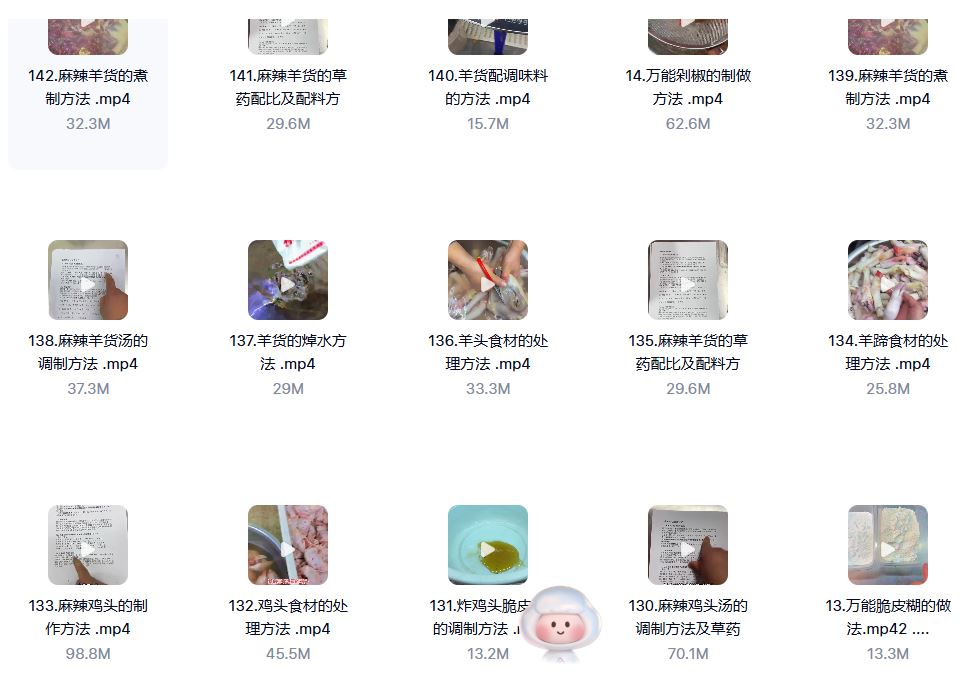This screenshot has width=976, height=680.
Task: Select file name 142.麻辣羊货的煮制方法.mp4
Action: tap(88, 87)
